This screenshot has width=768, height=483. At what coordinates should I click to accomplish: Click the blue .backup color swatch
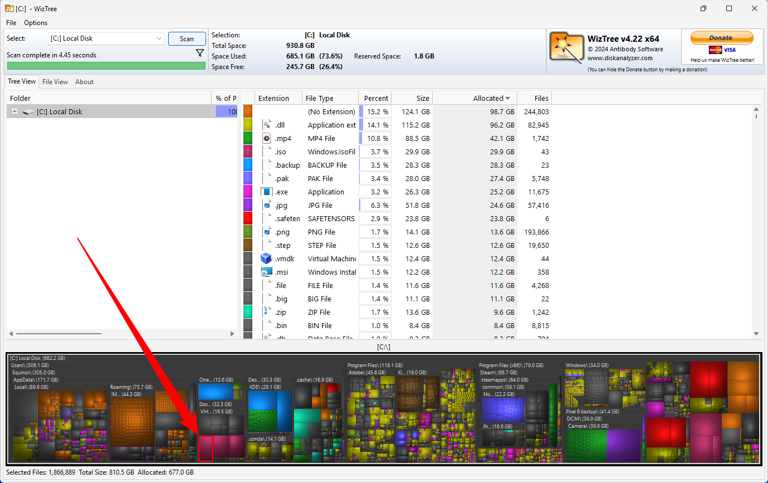pos(248,165)
